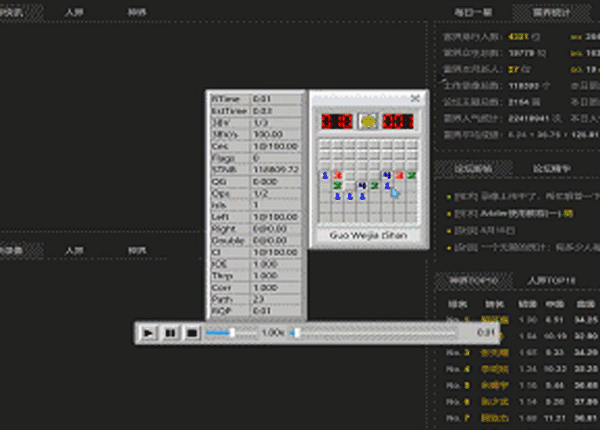Select the Corr counter row
This screenshot has height=430, width=600.
(x=256, y=287)
